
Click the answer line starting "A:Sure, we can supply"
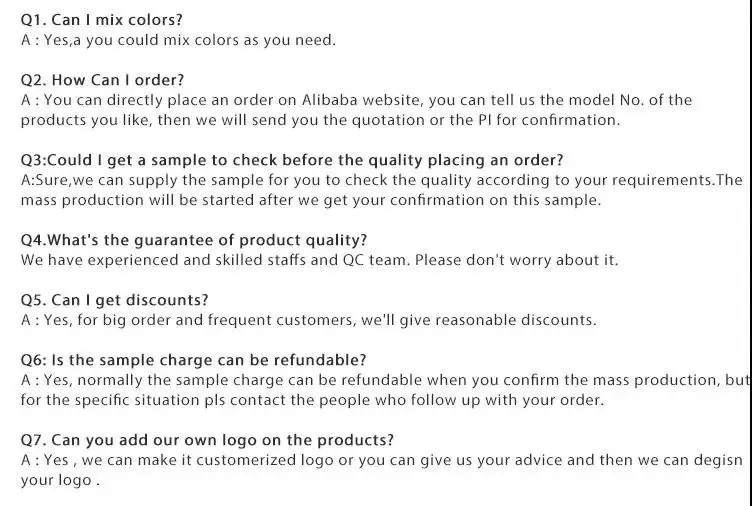coord(381,180)
